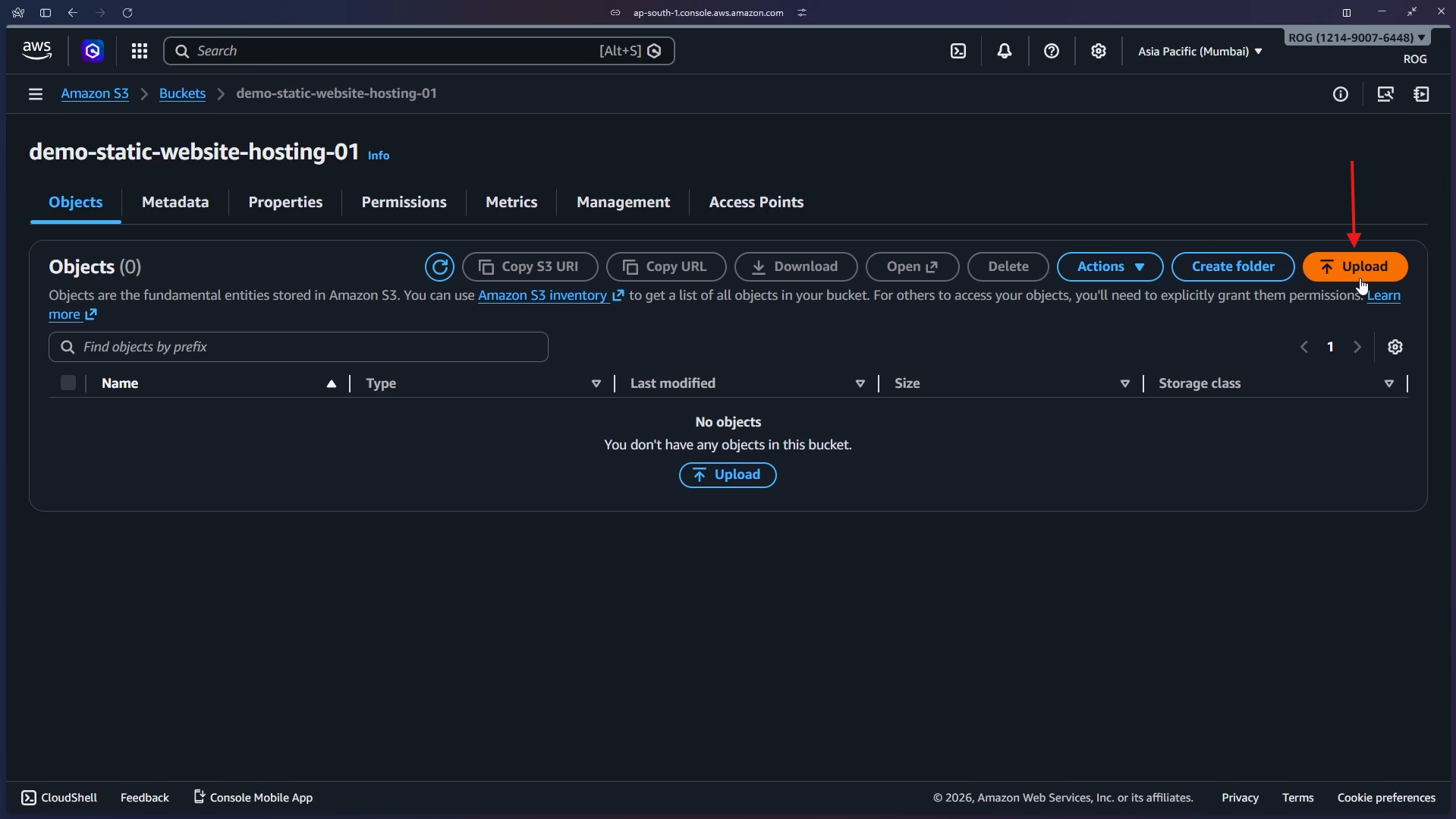Refresh the objects list
This screenshot has height=819, width=1456.
(440, 266)
